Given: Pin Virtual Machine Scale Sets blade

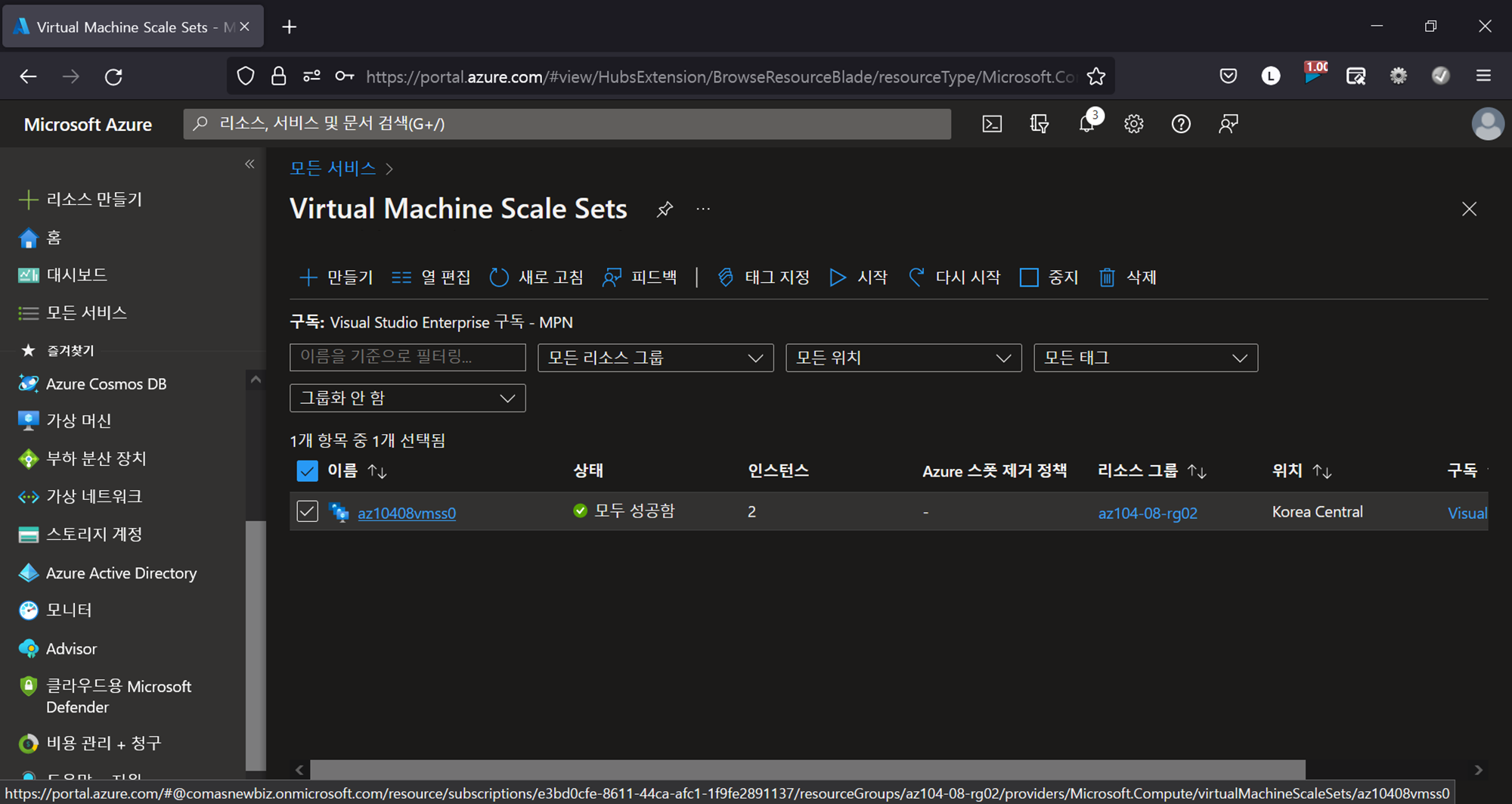Looking at the screenshot, I should [x=665, y=210].
